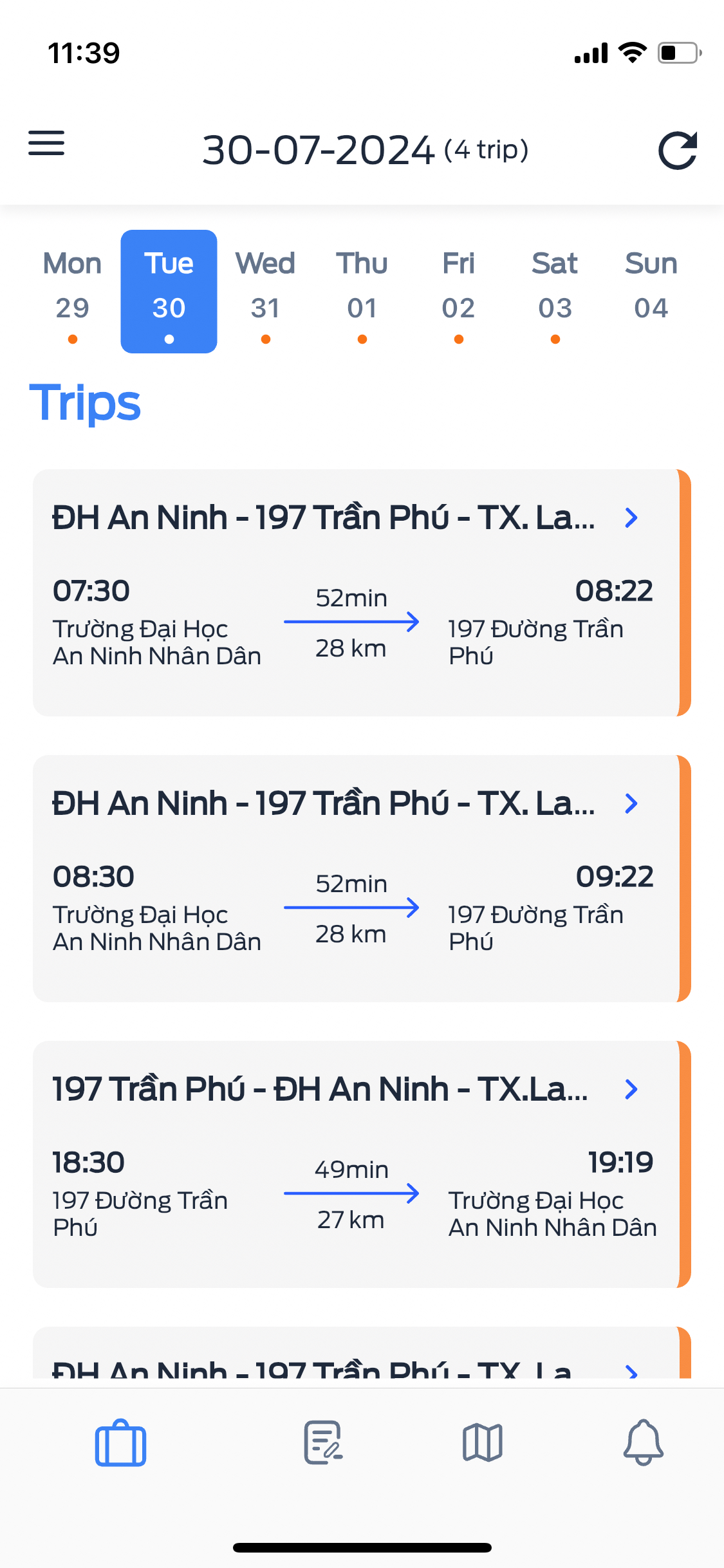Open the 07:30 to 08:22 trip card
The height and width of the screenshot is (1568, 724).
click(362, 593)
